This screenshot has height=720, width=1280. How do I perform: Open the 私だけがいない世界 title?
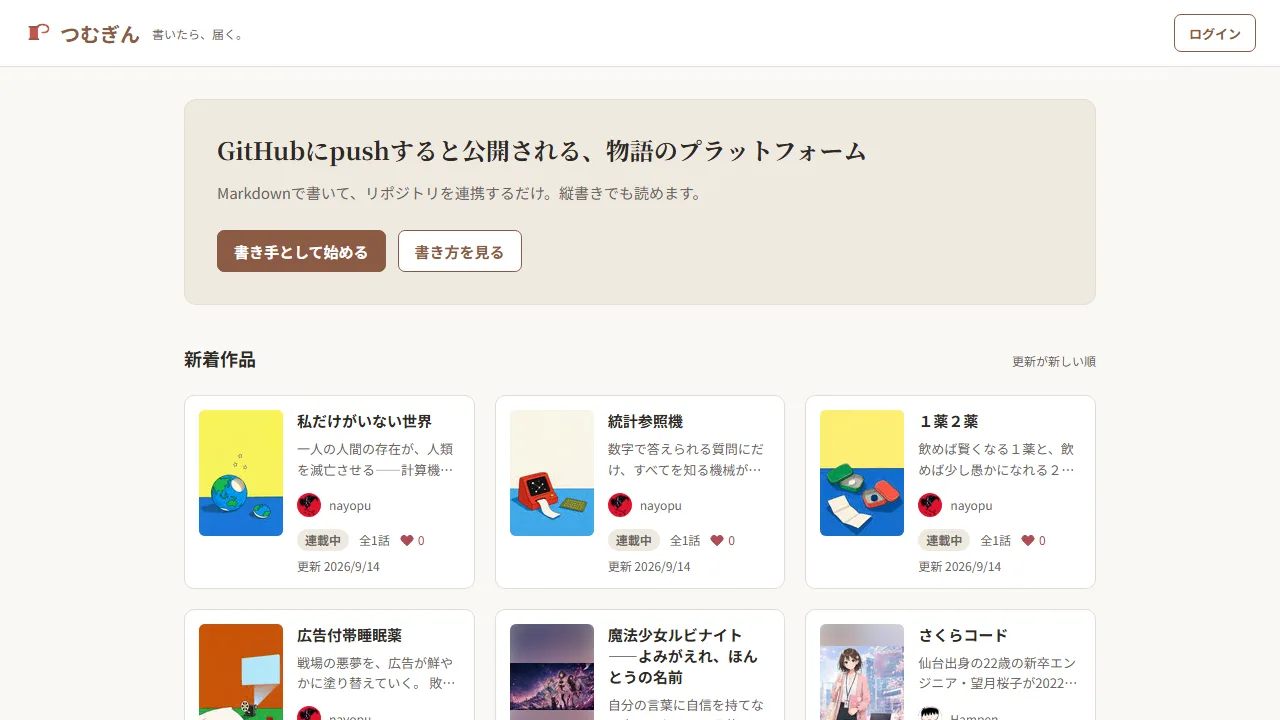364,422
